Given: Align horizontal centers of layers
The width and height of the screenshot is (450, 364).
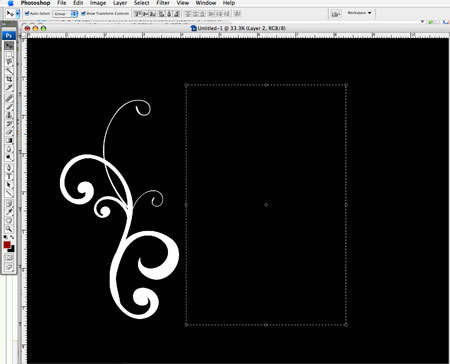Looking at the screenshot, I should 169,14.
